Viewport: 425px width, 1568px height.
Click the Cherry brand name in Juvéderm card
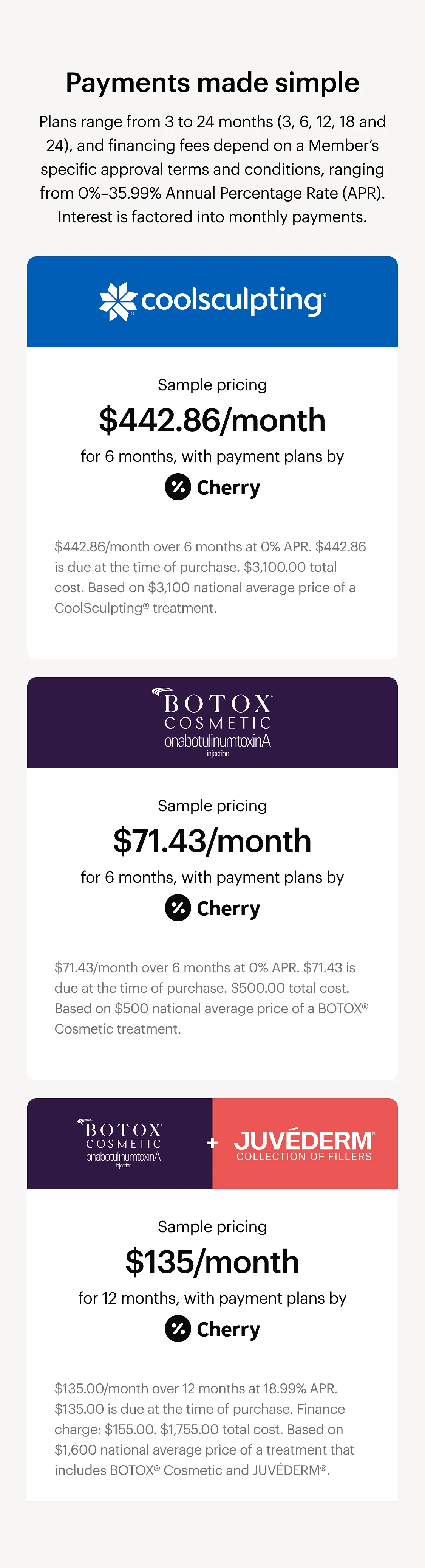point(228,1329)
